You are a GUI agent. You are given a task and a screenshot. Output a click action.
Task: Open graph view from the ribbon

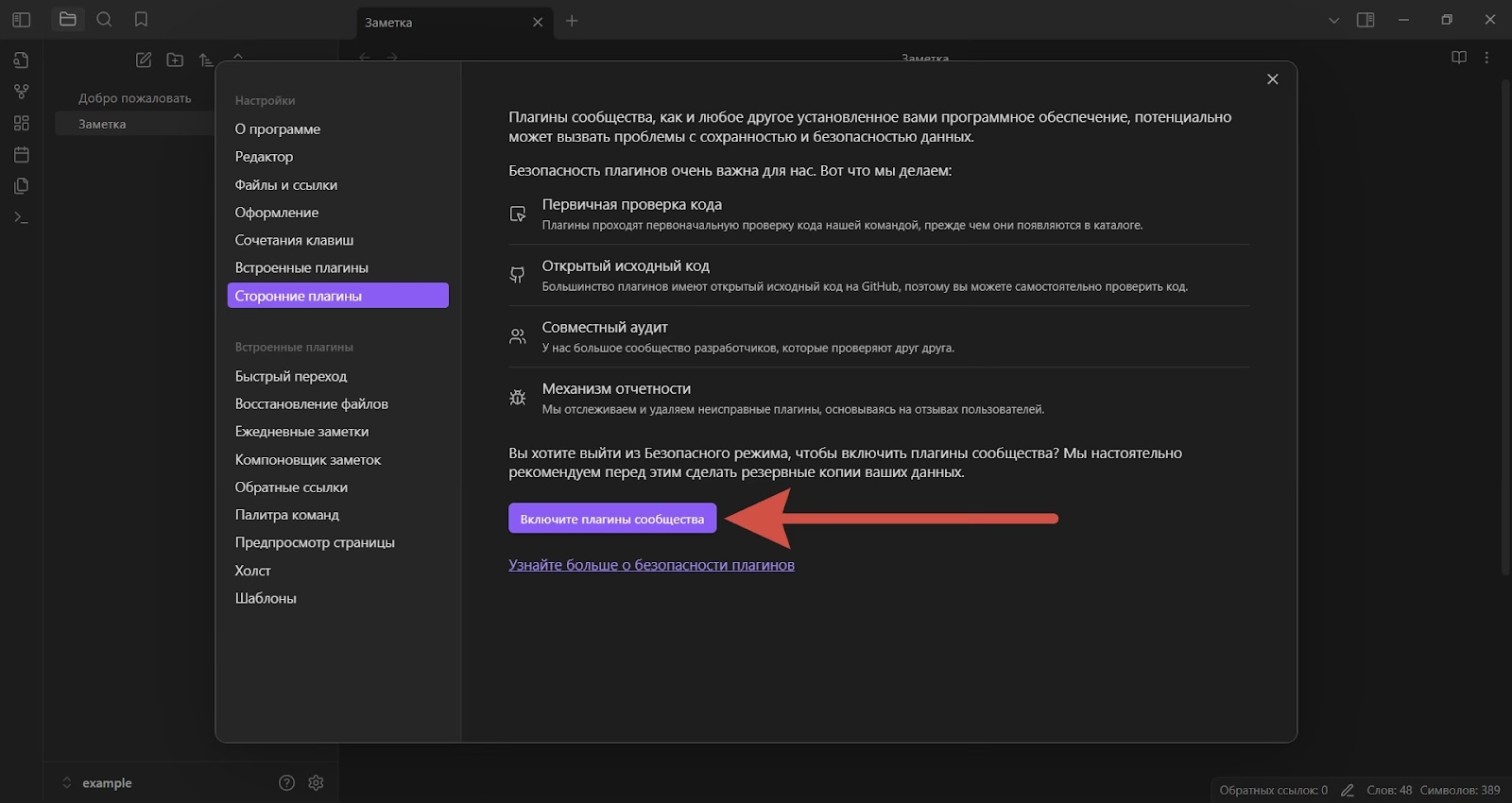pos(21,92)
